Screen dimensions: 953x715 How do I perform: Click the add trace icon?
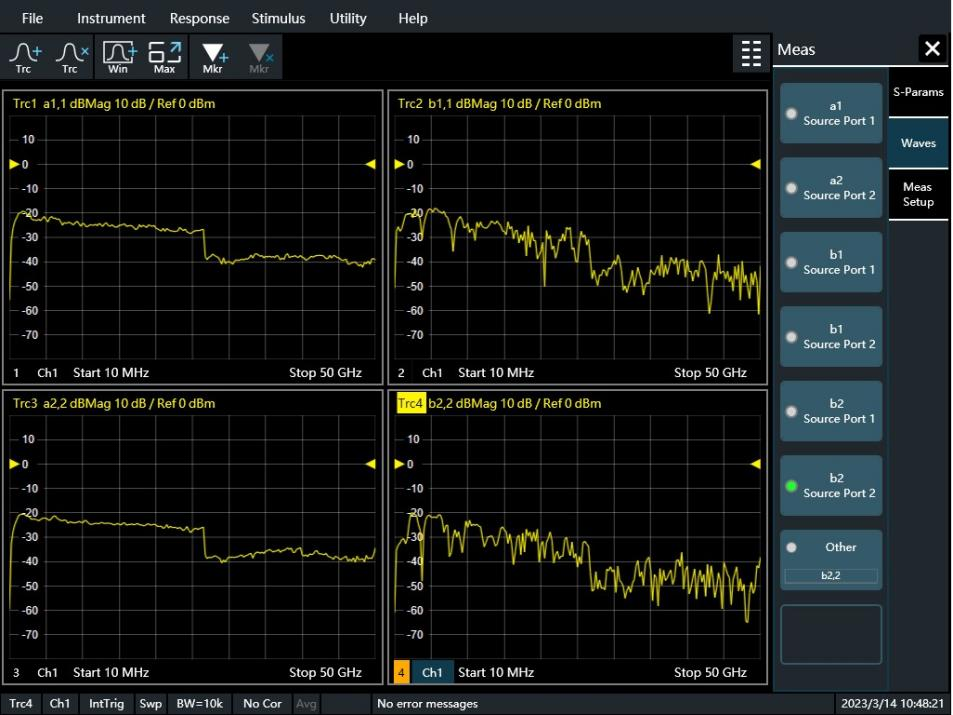tap(24, 57)
